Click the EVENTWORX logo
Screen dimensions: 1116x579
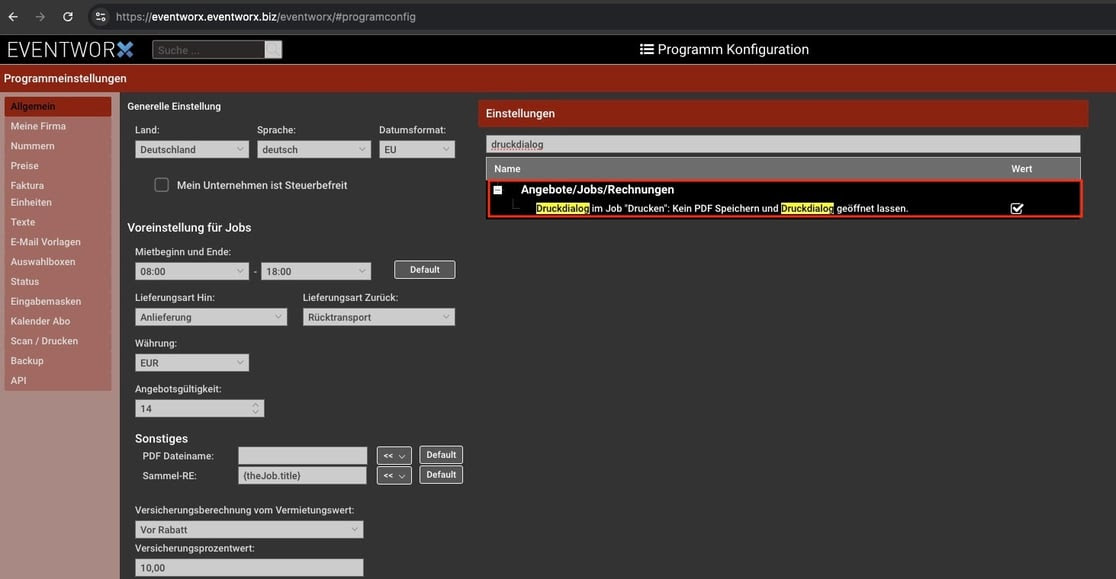70,49
